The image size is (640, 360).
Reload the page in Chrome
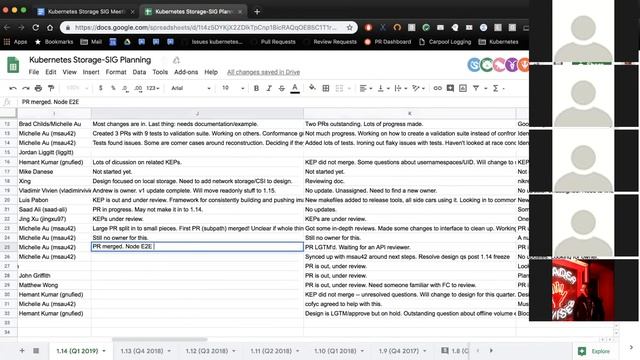(36, 27)
